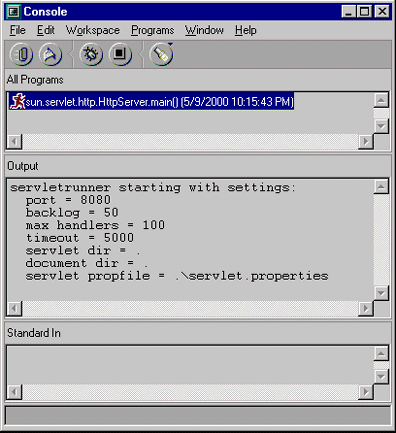The width and height of the screenshot is (396, 433).
Task: Click the 'servlet propfile = .\servlet.properties' line
Action: (x=177, y=276)
